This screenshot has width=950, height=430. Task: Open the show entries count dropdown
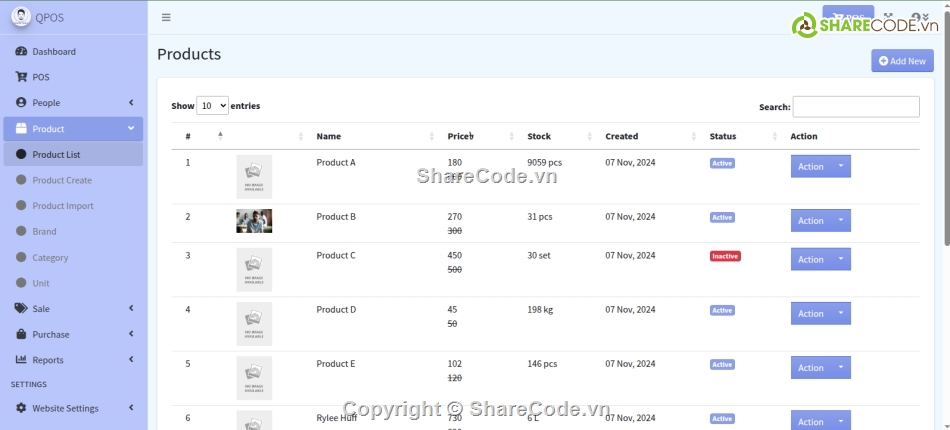(x=212, y=105)
